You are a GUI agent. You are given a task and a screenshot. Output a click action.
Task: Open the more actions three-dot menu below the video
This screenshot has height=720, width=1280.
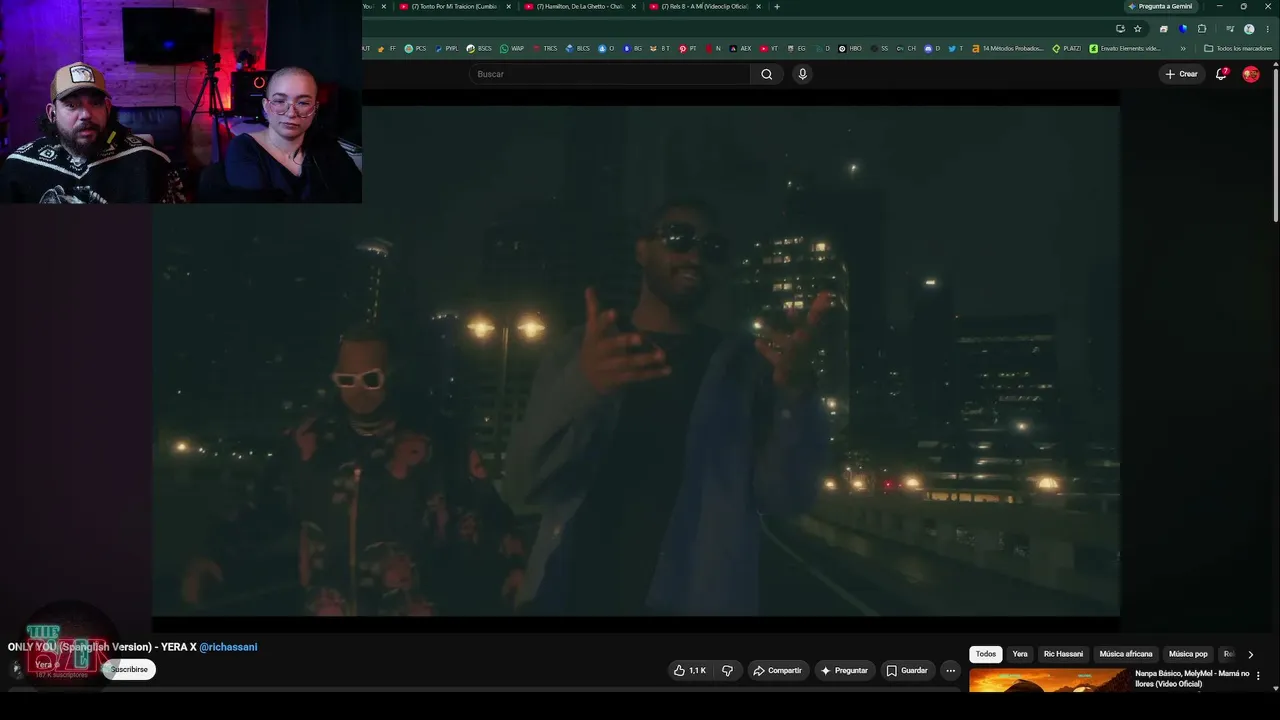(950, 671)
